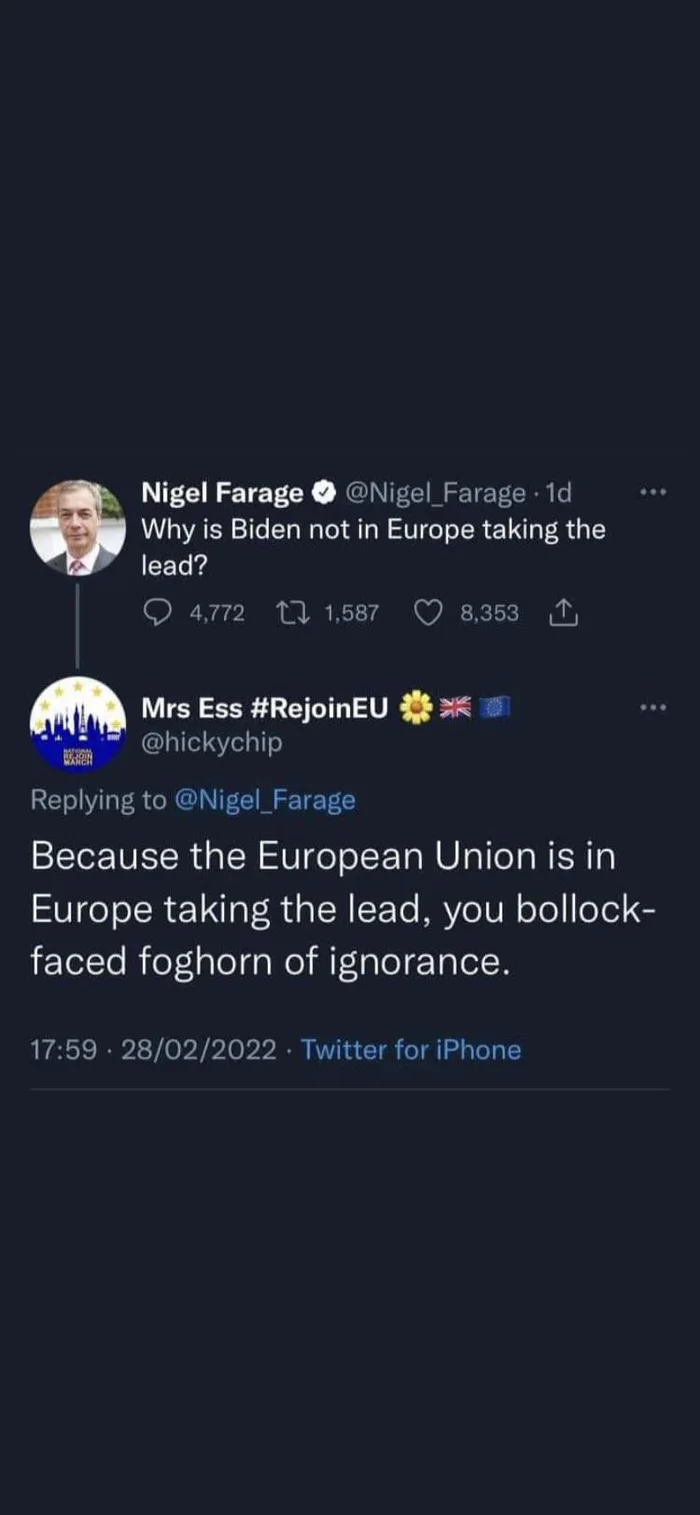Click the 1,587 retweet count
Image resolution: width=700 pixels, height=1515 pixels.
(351, 613)
